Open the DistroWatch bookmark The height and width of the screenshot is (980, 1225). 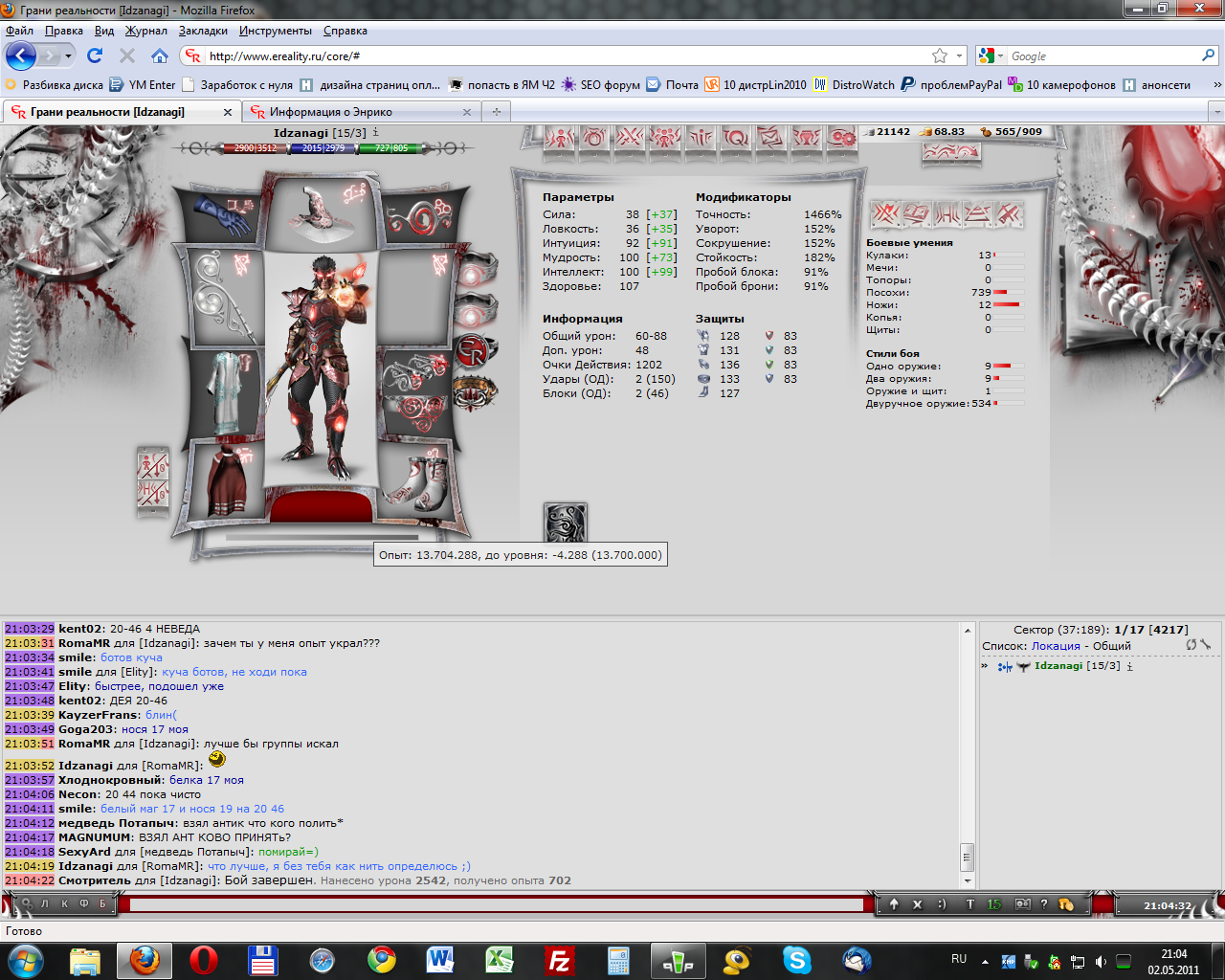(854, 85)
